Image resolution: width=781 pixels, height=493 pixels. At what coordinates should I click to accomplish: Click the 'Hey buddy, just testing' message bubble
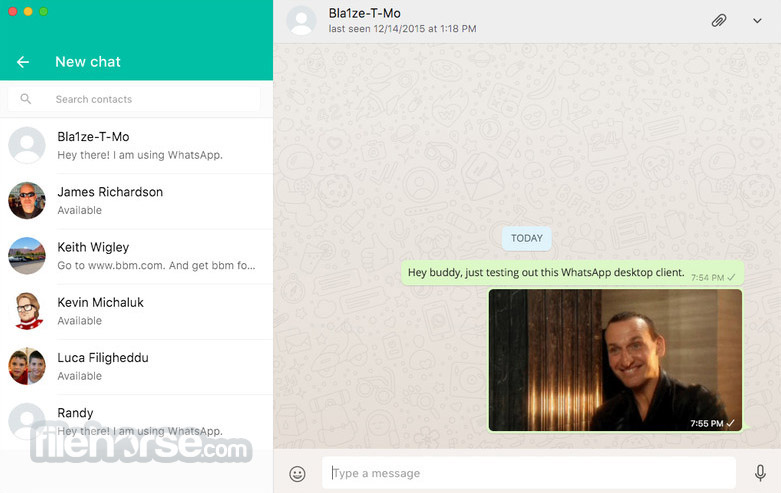(x=572, y=273)
